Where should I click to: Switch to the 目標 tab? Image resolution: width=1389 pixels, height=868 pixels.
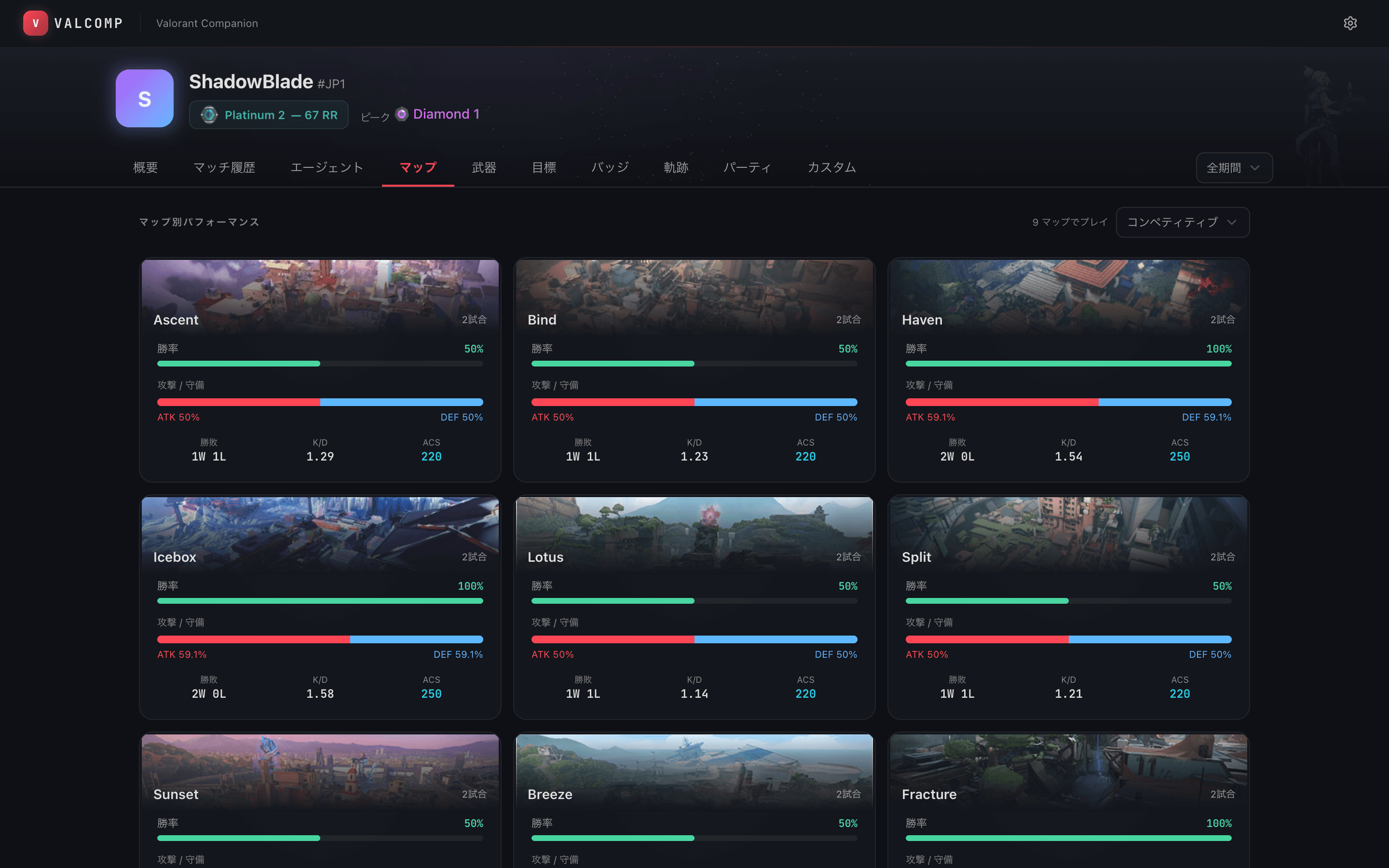[x=544, y=168]
